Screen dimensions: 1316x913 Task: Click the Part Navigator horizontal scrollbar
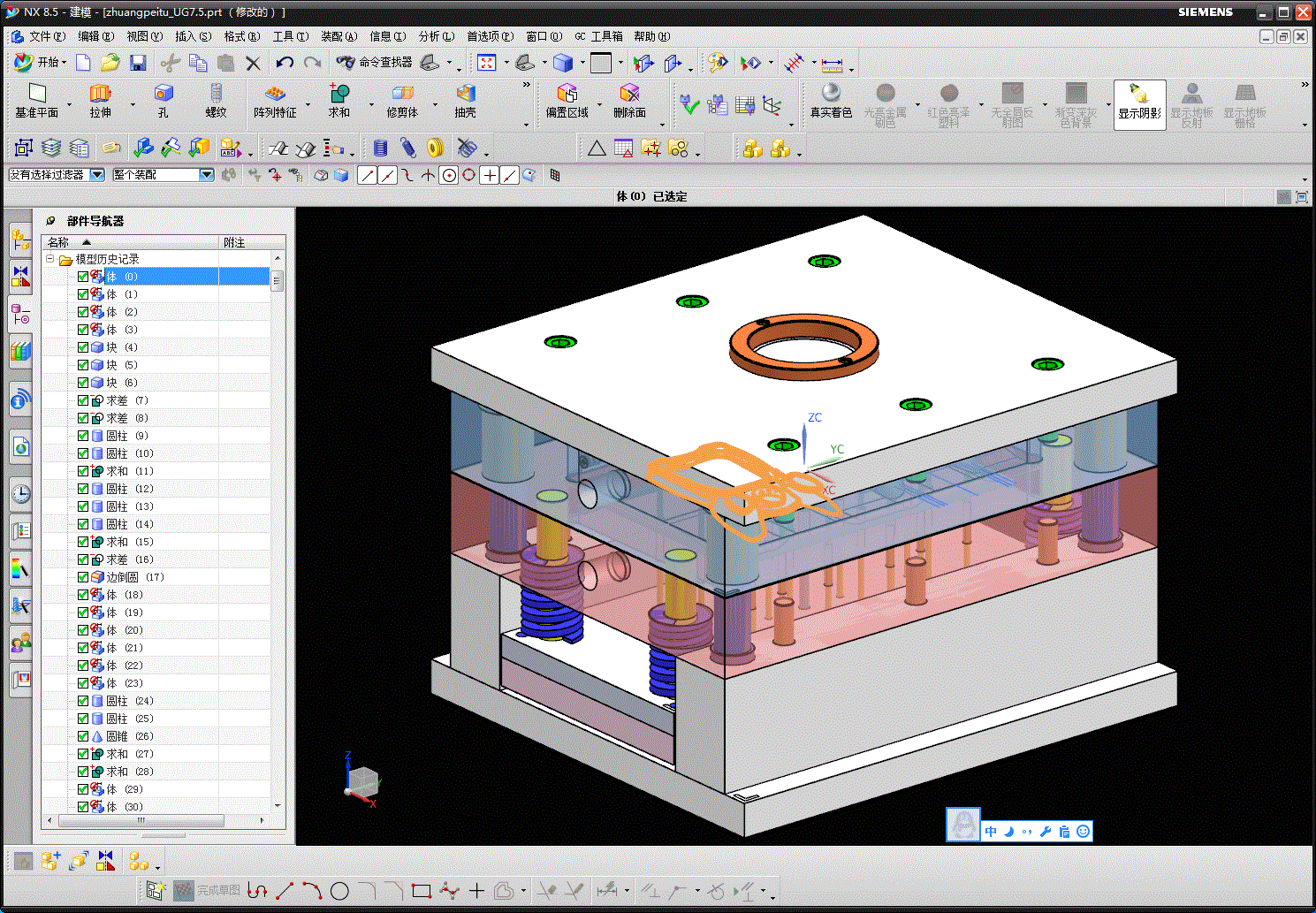click(x=141, y=820)
